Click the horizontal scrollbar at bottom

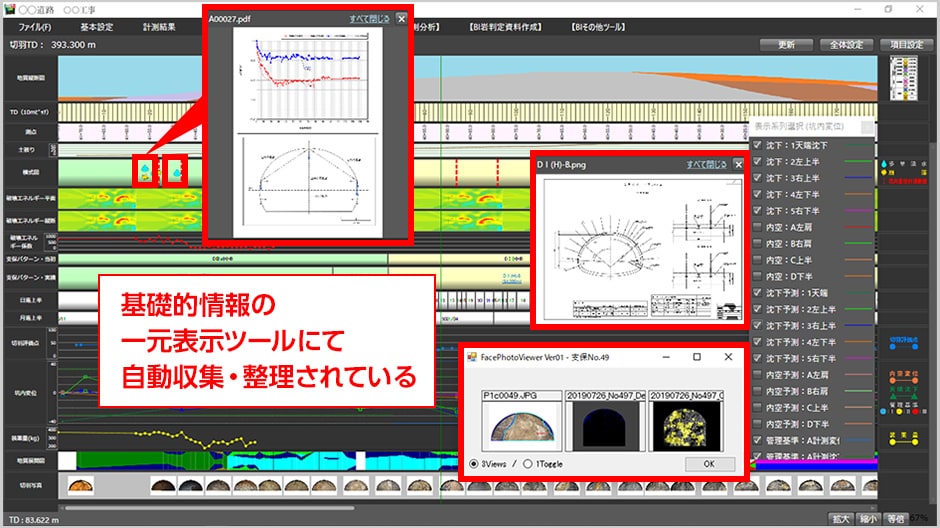(210, 508)
